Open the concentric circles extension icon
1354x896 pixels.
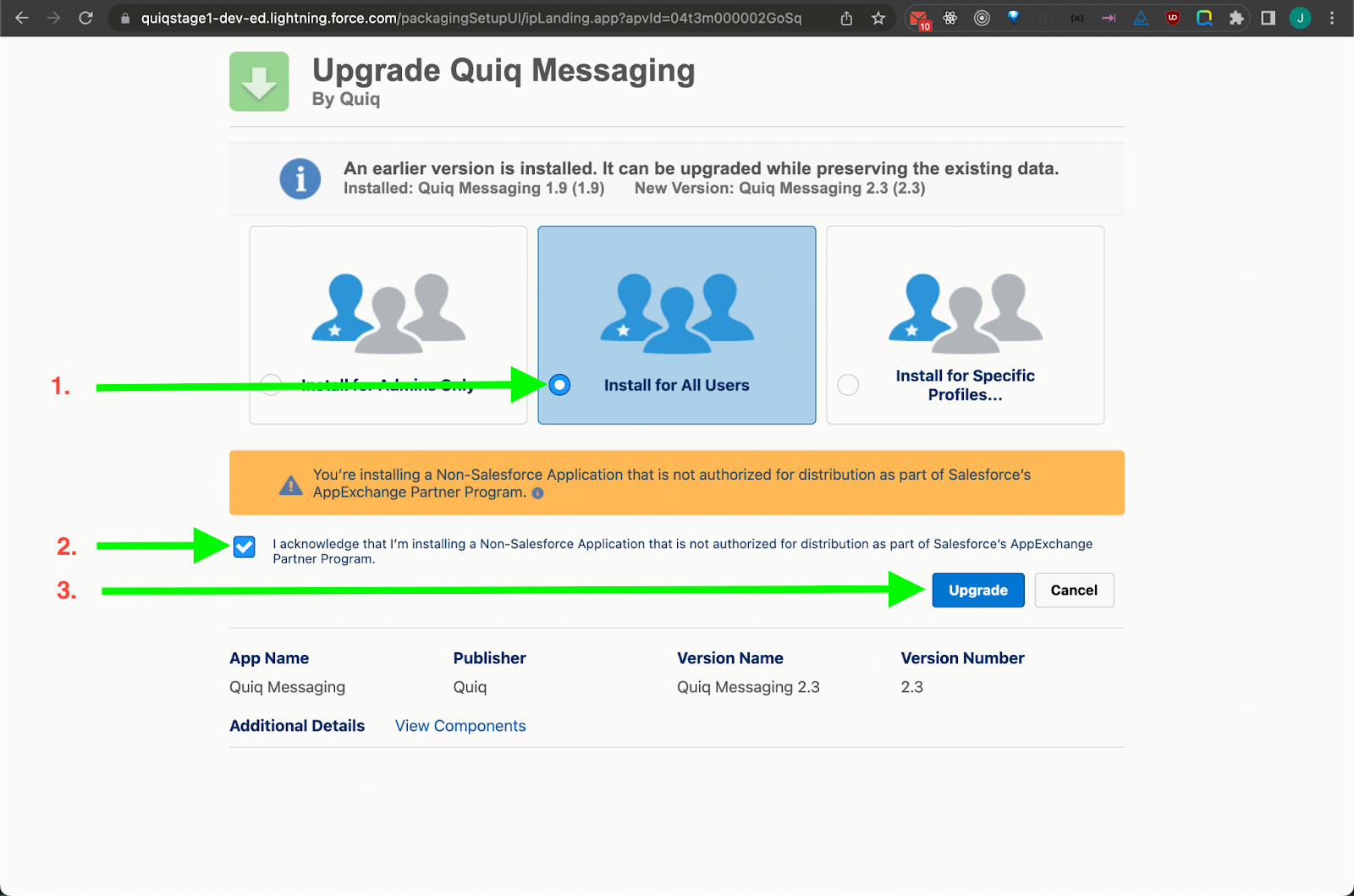pyautogui.click(x=982, y=18)
